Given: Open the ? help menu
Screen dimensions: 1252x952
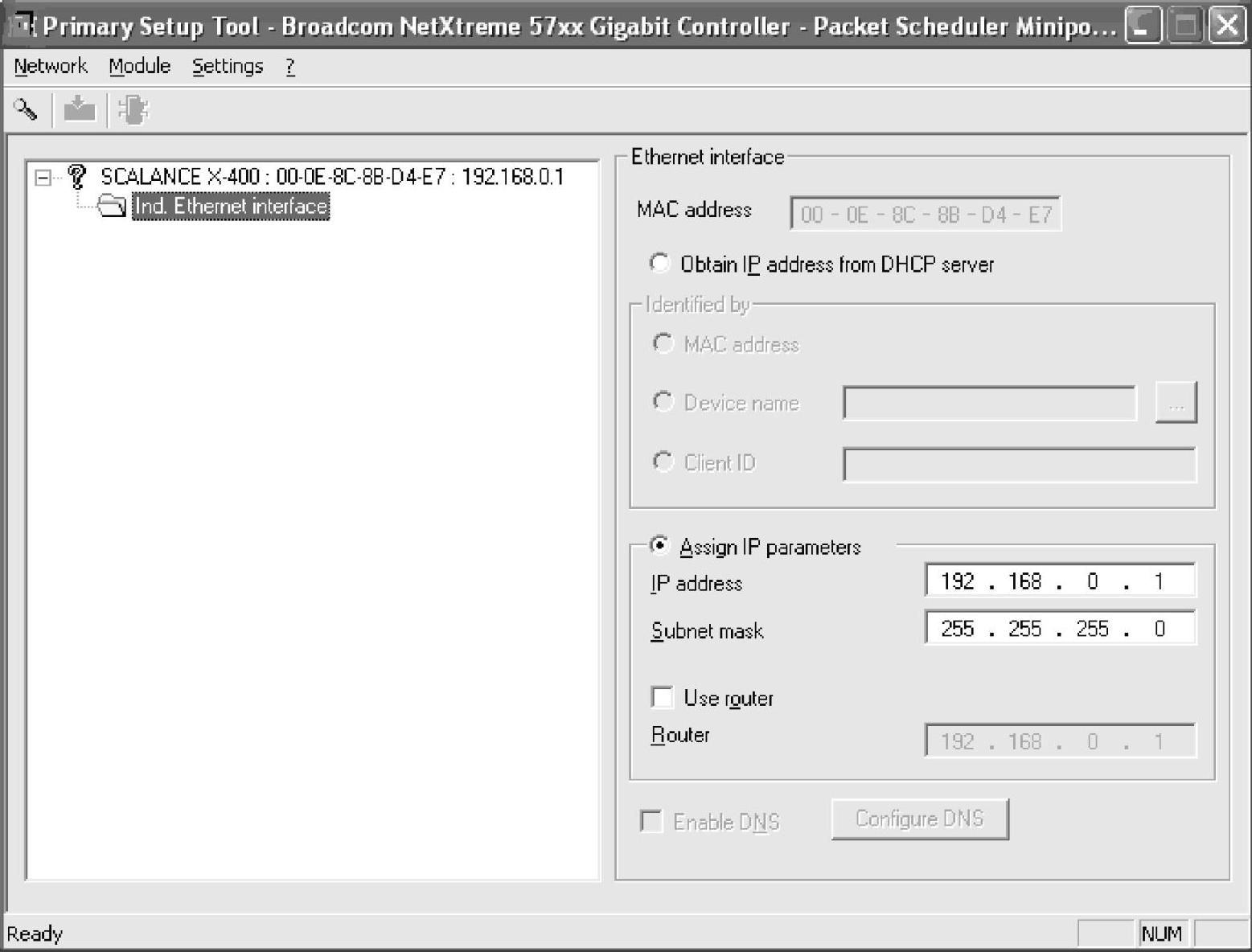Looking at the screenshot, I should 290,66.
